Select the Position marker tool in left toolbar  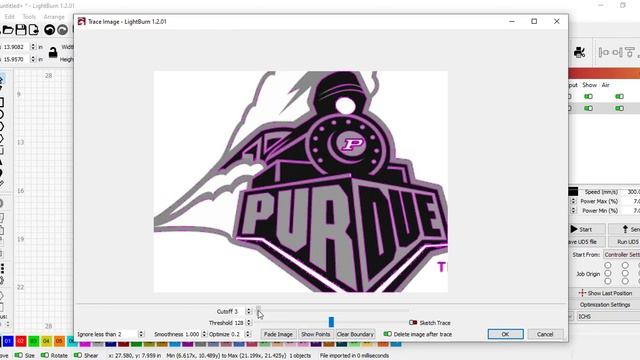click(x=1, y=173)
